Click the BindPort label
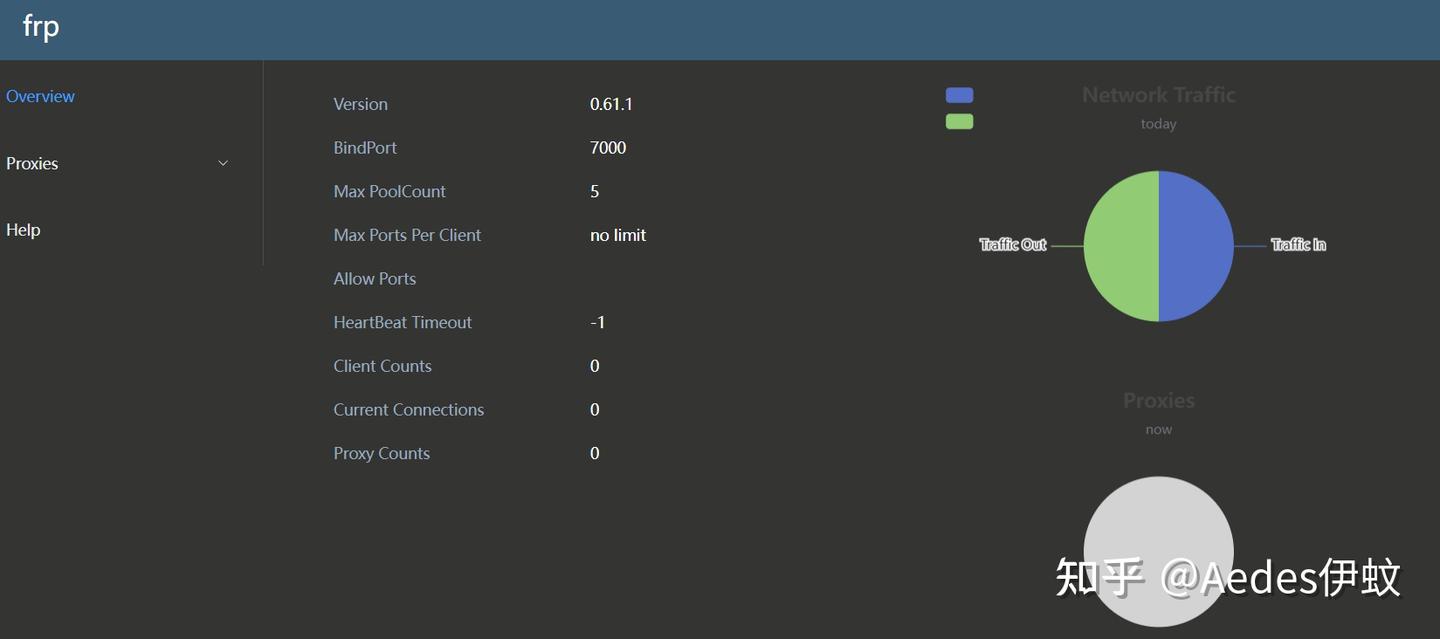Screen dimensions: 1440x639 365,148
